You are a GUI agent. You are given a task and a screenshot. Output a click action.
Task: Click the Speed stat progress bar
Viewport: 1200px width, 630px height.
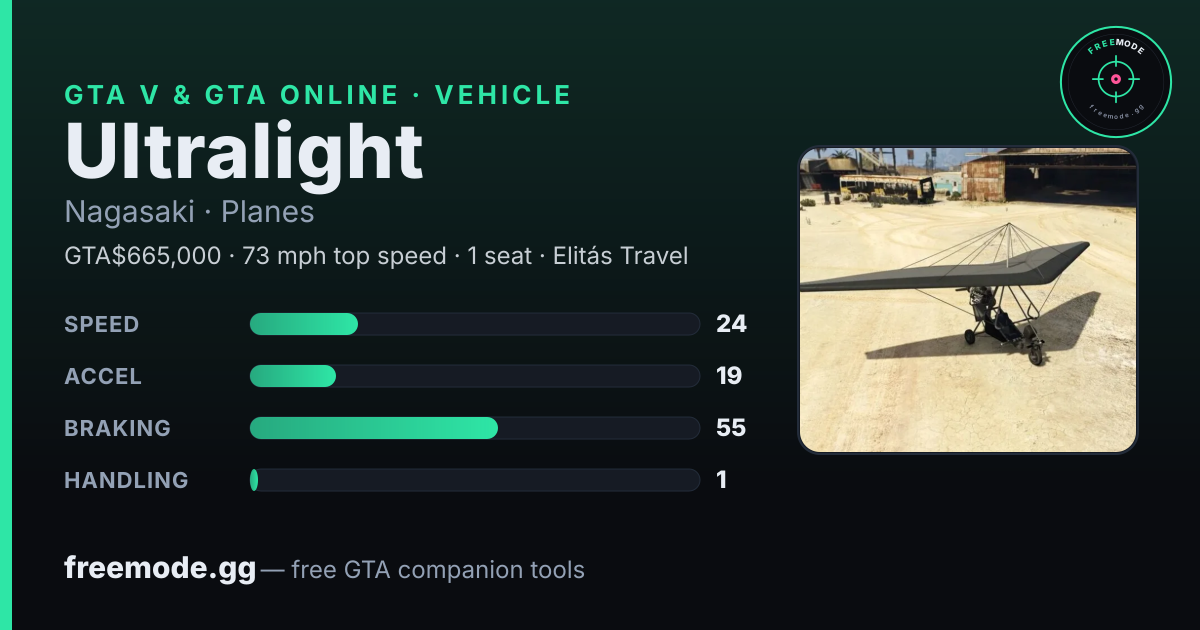pos(474,324)
